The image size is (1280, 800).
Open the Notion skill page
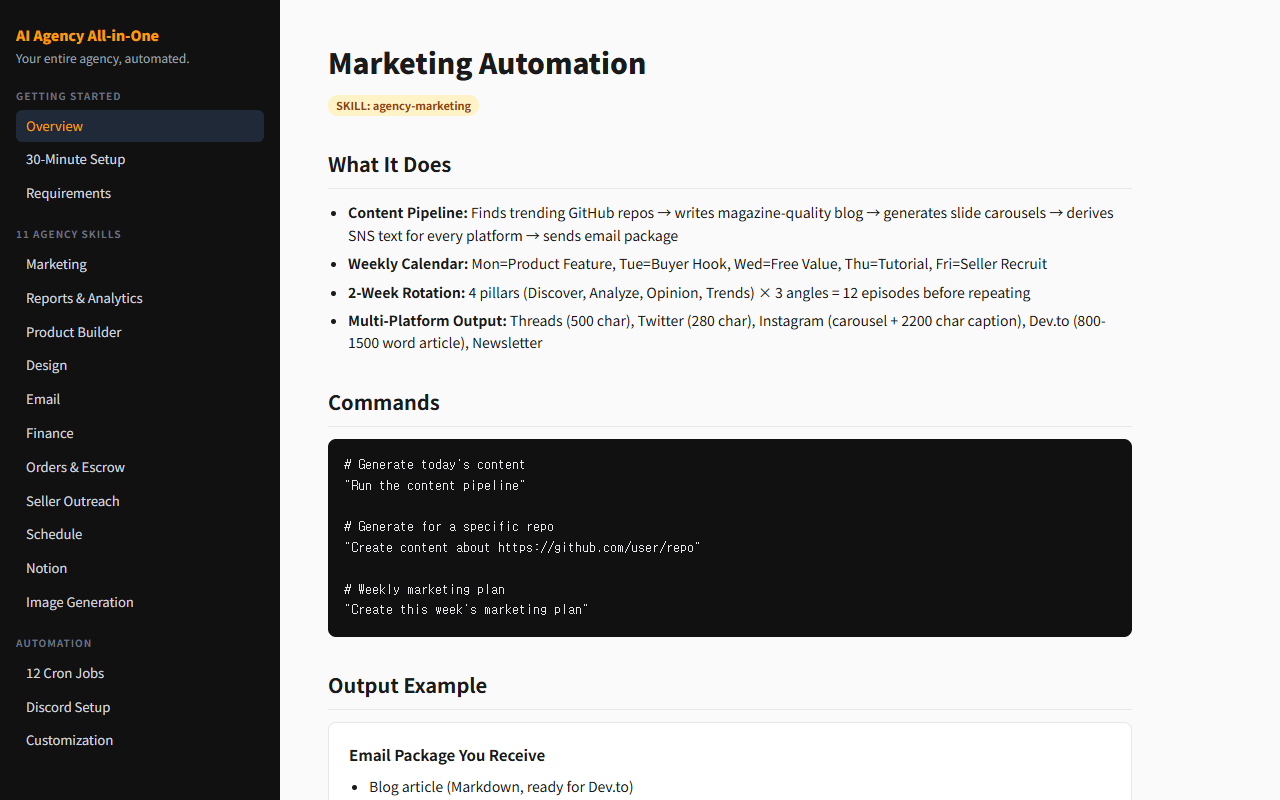pyautogui.click(x=46, y=568)
